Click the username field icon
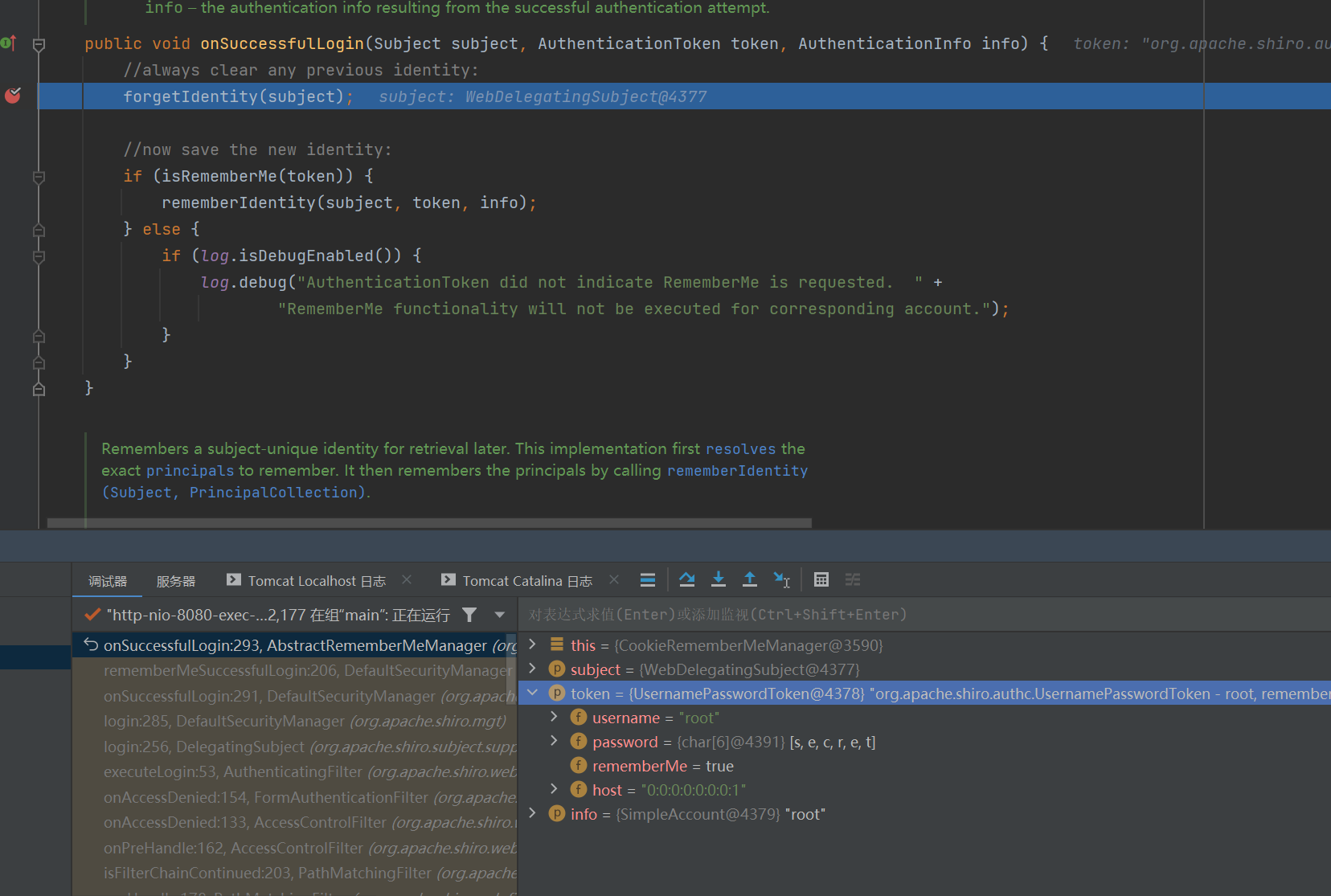The height and width of the screenshot is (896, 1331). 579,718
